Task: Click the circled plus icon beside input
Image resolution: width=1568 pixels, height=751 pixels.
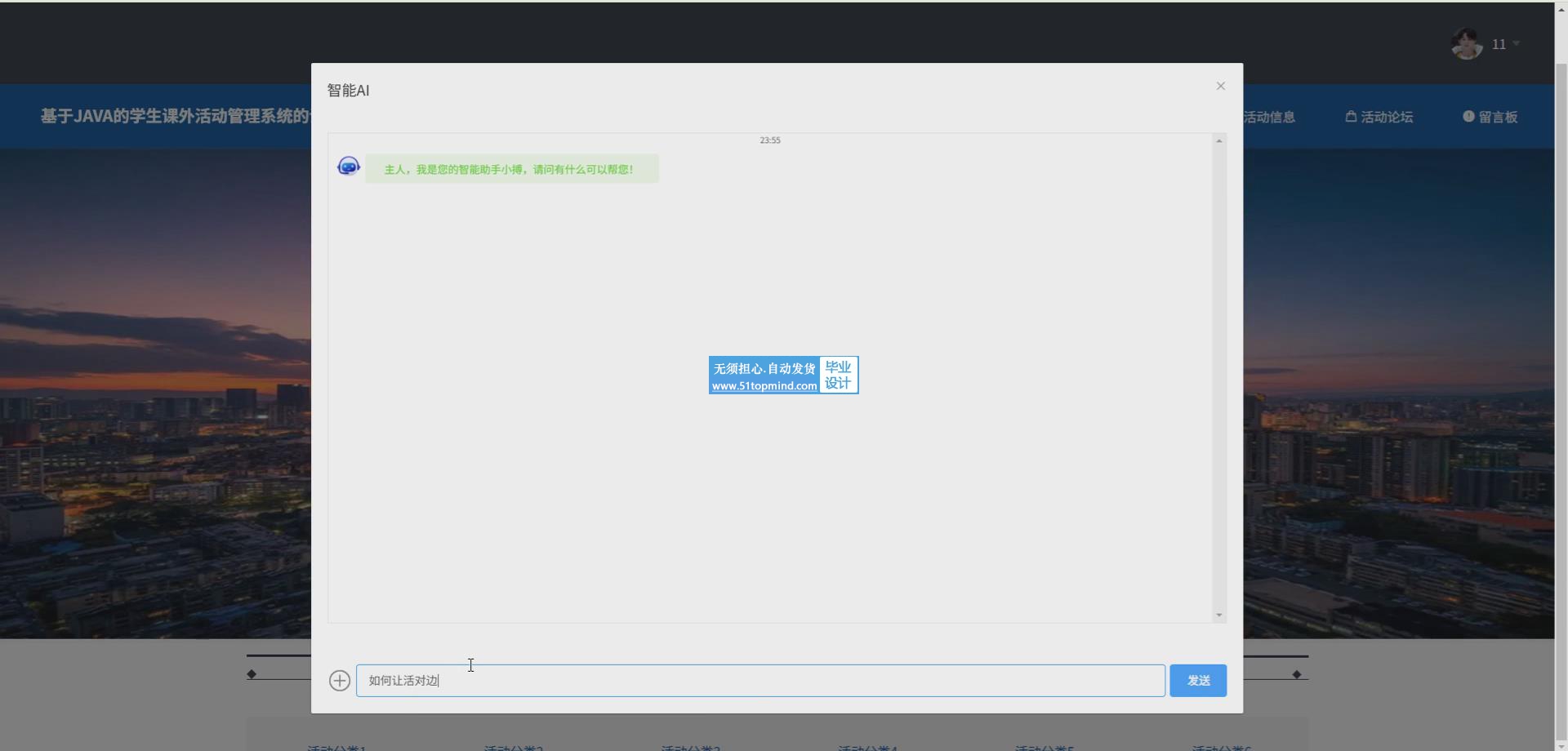Action: tap(340, 681)
